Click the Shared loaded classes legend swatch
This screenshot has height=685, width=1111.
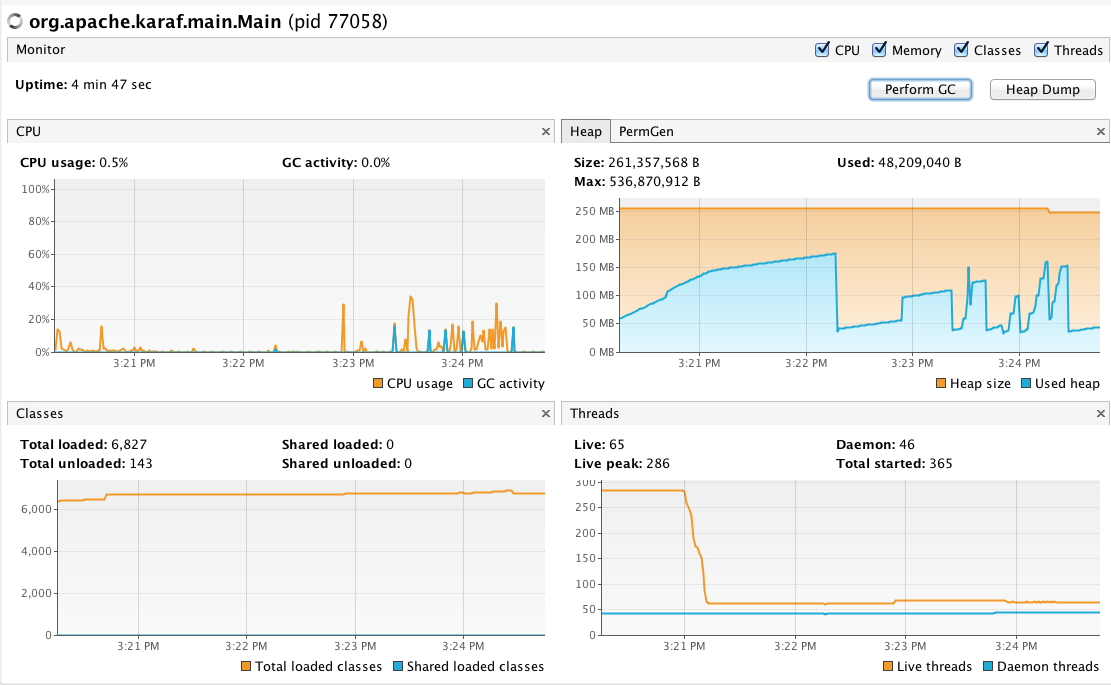tap(397, 666)
